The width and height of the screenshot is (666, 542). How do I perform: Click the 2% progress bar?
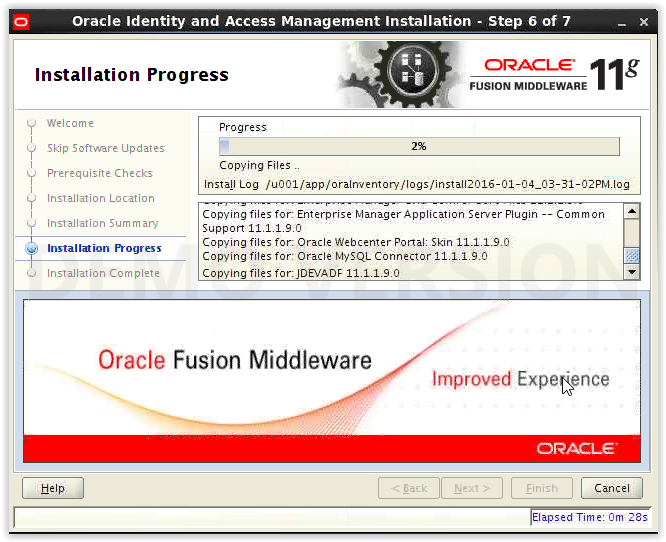click(x=419, y=147)
